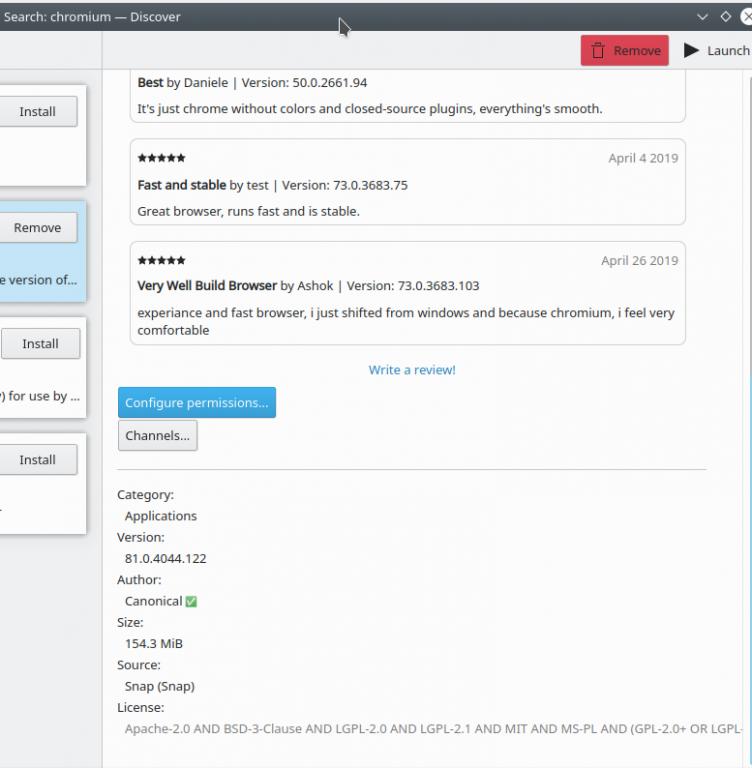This screenshot has height=768, width=752.
Task: Click the Install button in the last sidebar card
Action: pos(38,460)
